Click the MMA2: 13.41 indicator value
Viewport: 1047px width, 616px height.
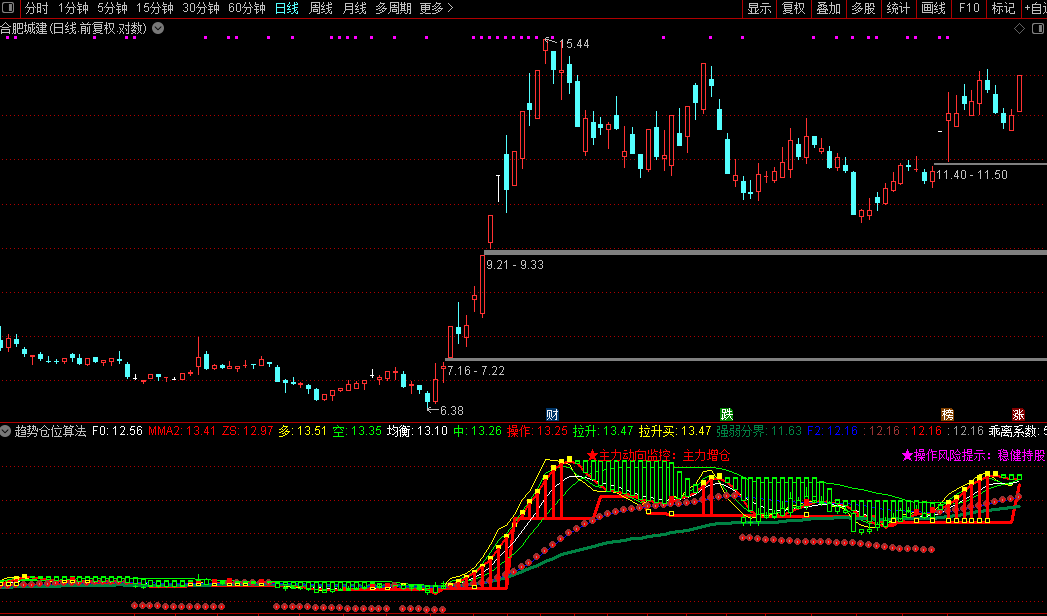(x=182, y=431)
